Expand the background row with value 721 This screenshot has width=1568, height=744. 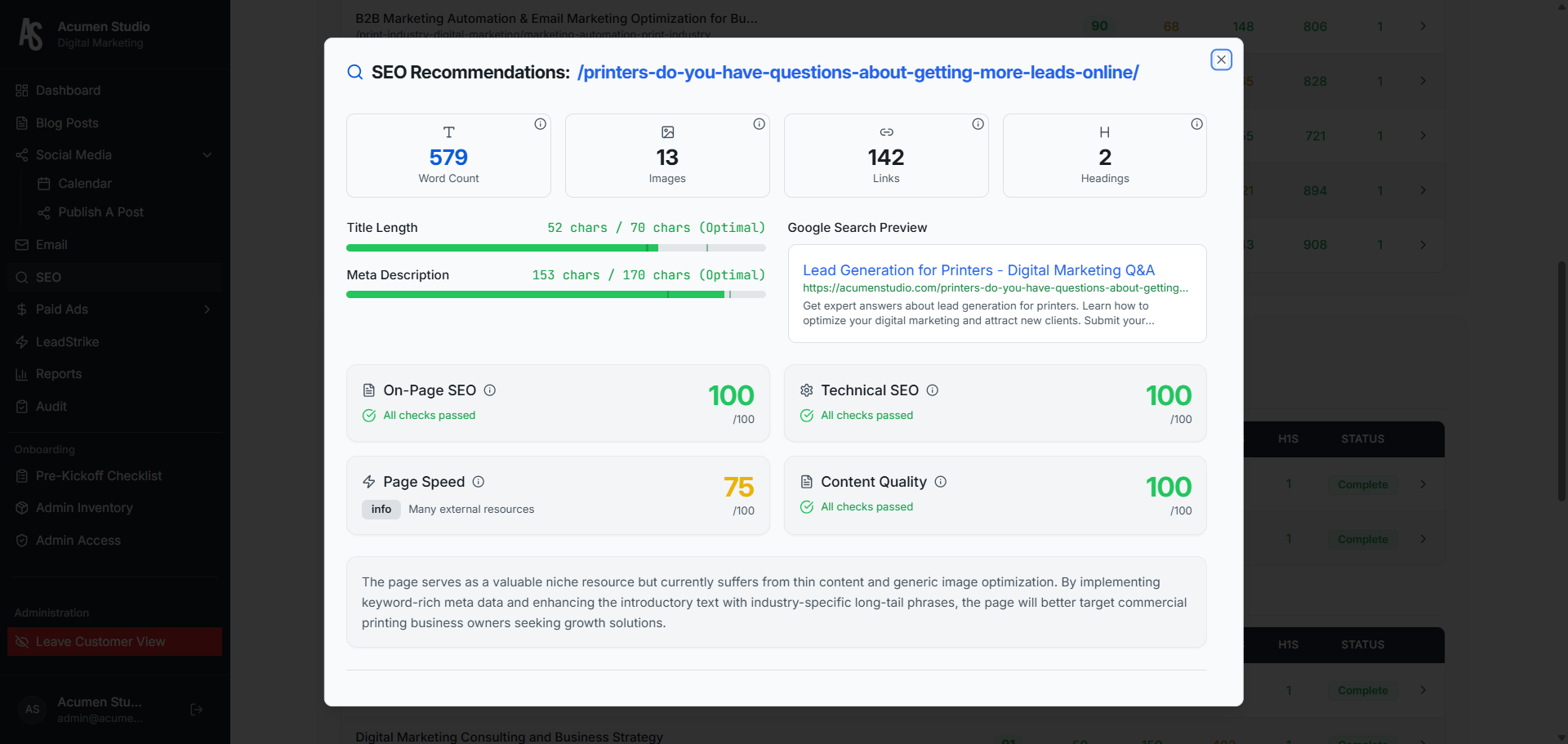click(x=1423, y=136)
